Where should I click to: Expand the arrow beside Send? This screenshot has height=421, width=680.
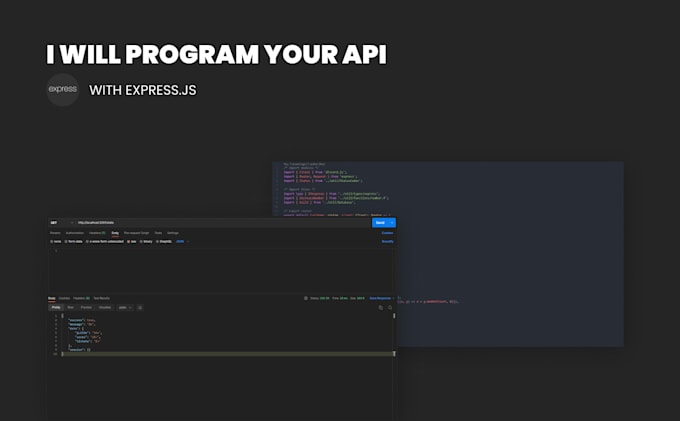(392, 223)
